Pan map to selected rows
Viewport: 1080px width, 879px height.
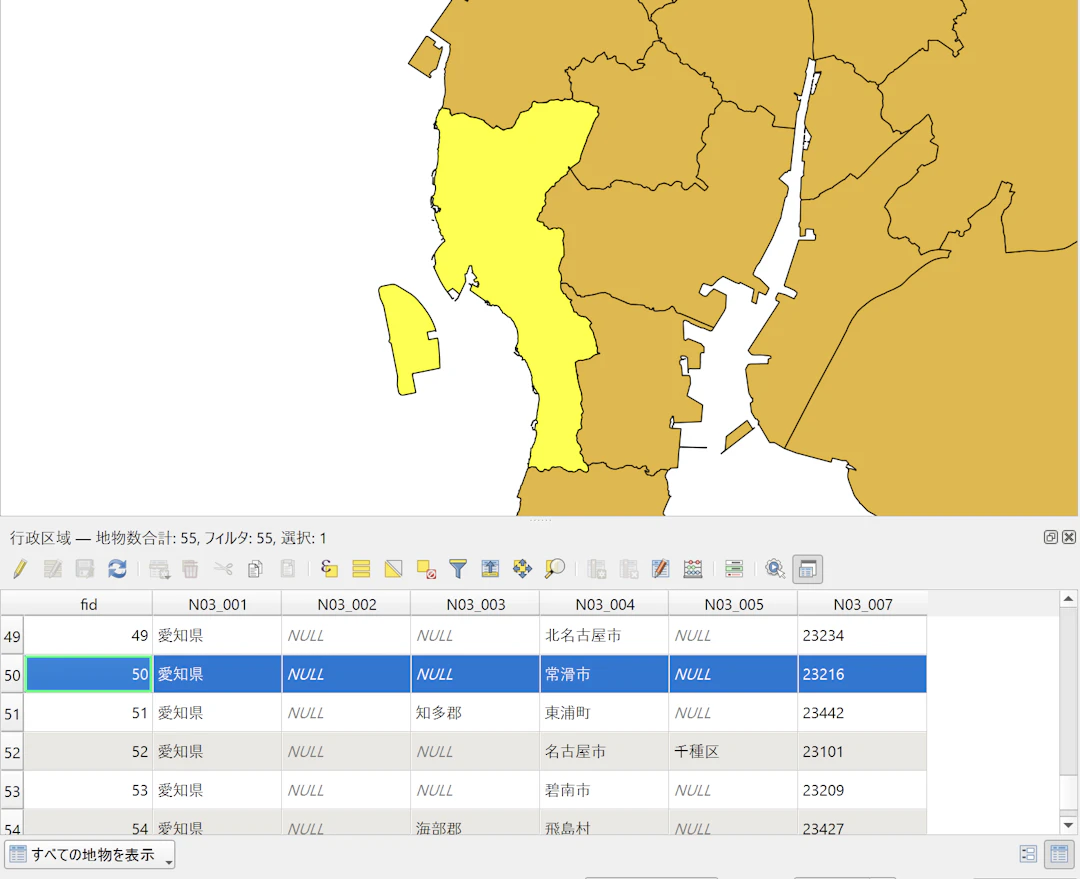(x=522, y=569)
